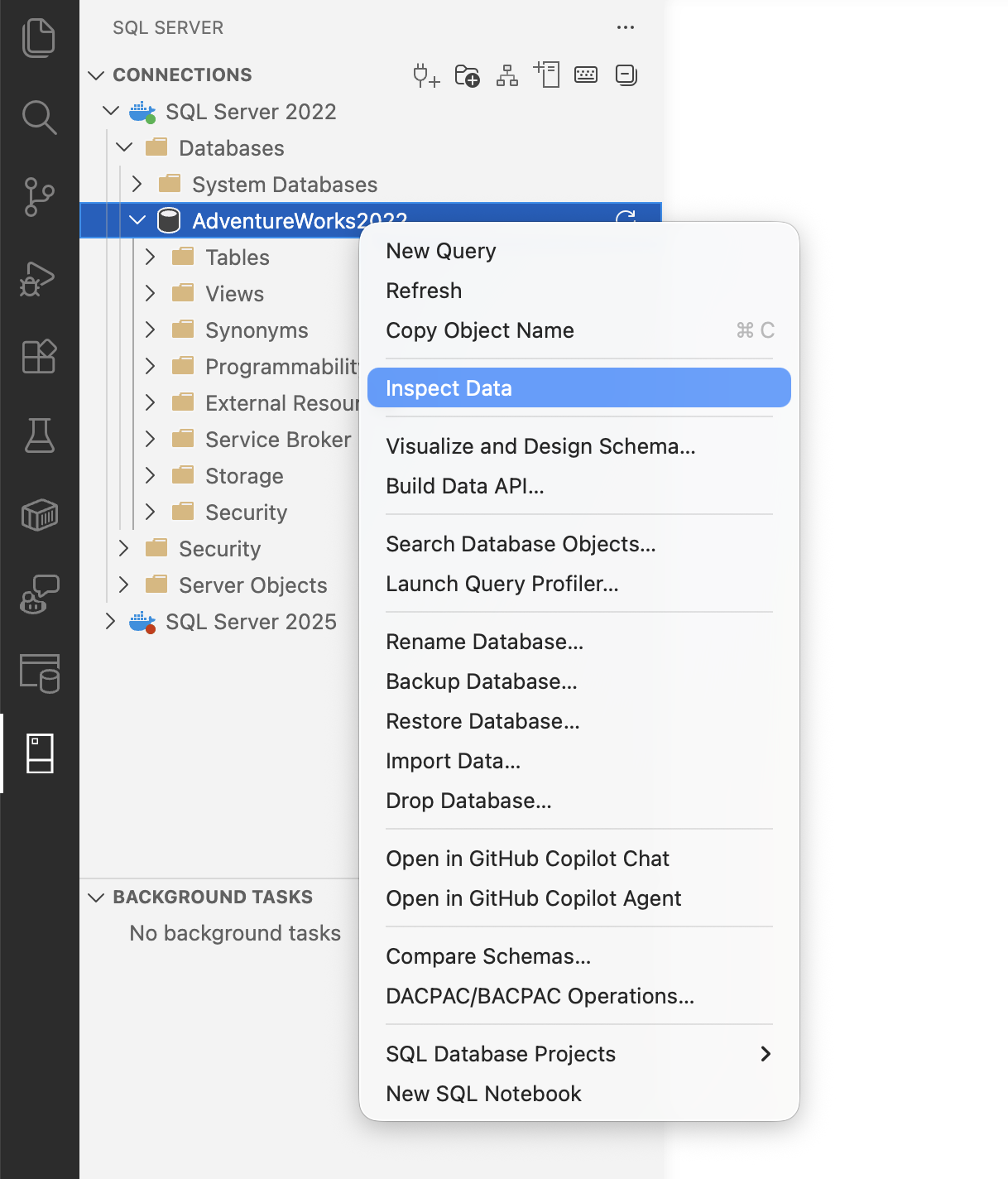1008x1179 pixels.
Task: Click the New Query document icon
Action: pos(547,75)
